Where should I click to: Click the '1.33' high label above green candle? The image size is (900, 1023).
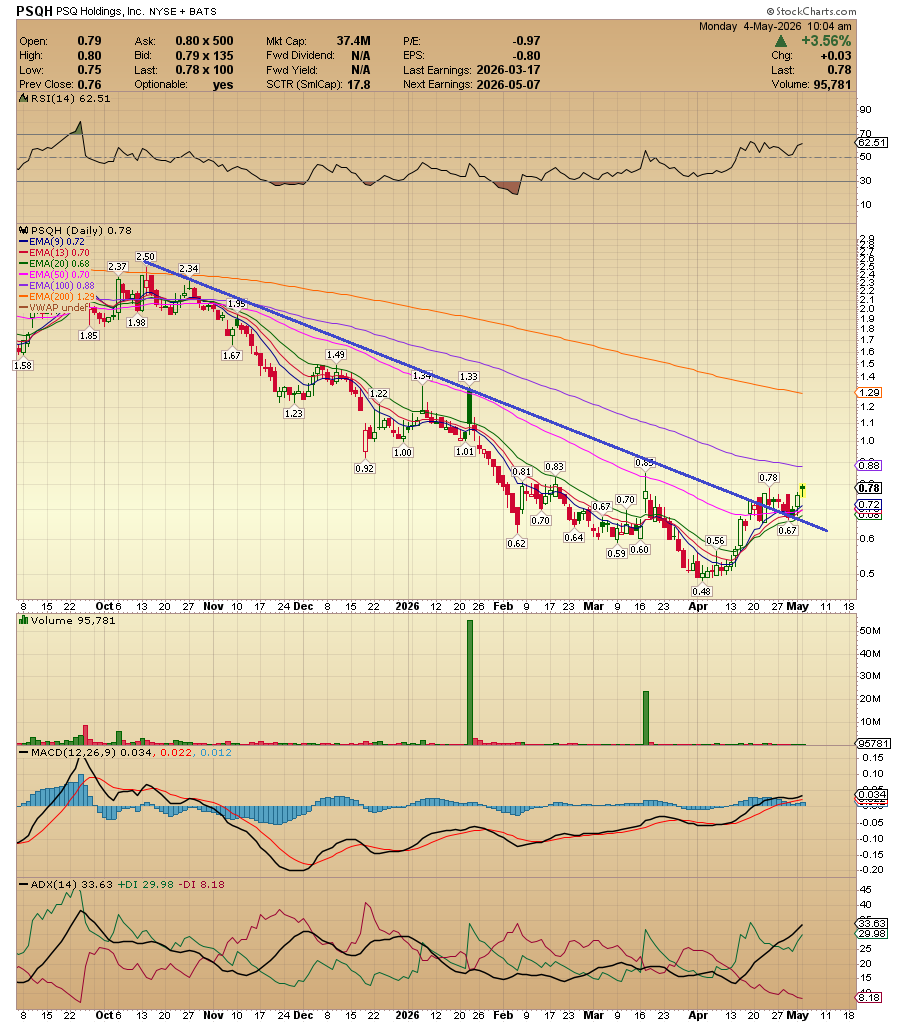pyautogui.click(x=469, y=376)
